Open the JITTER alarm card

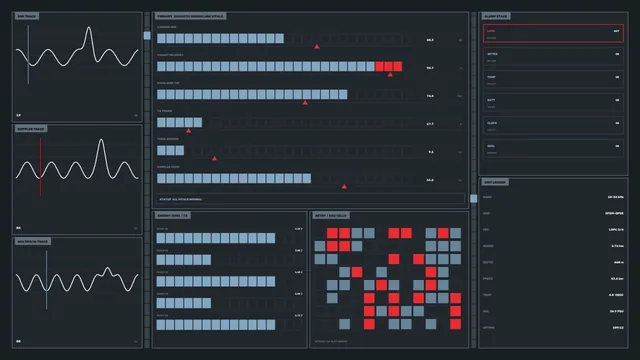(x=553, y=57)
